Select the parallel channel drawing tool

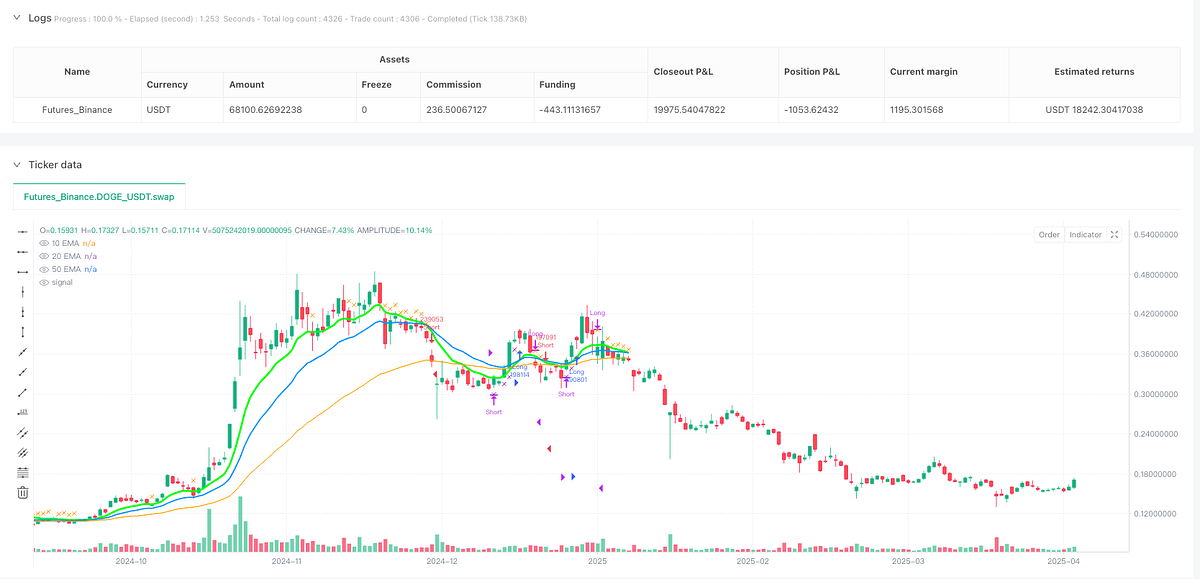click(21, 433)
